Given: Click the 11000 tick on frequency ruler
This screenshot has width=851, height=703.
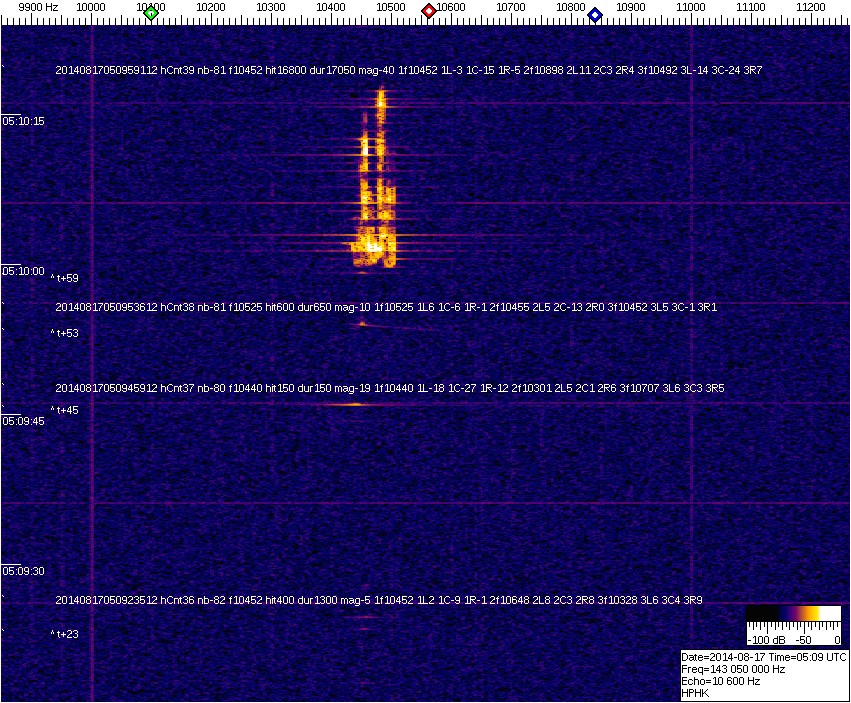Looking at the screenshot, I should pos(691,8).
